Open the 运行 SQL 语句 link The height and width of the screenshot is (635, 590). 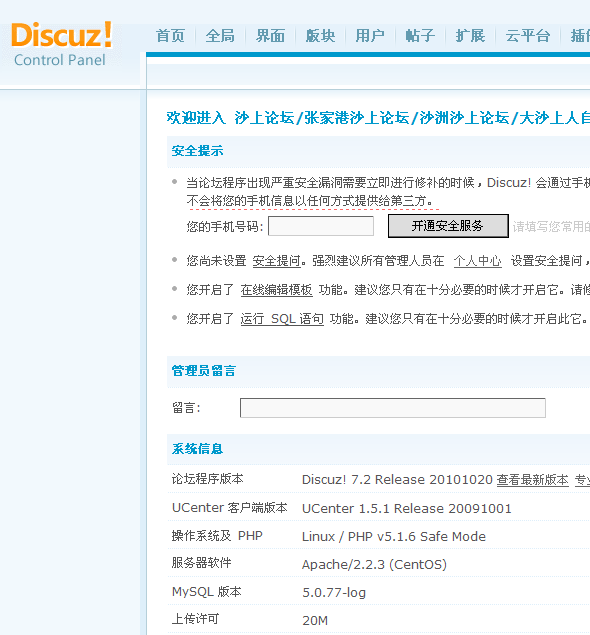282,319
